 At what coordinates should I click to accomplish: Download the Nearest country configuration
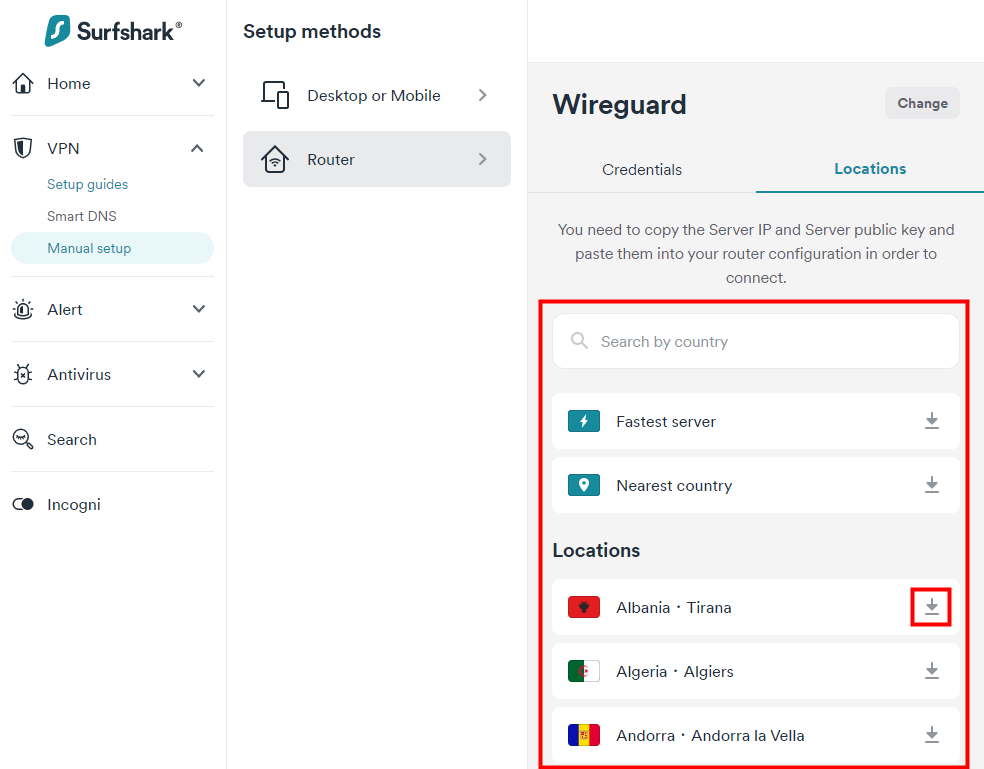click(x=932, y=485)
